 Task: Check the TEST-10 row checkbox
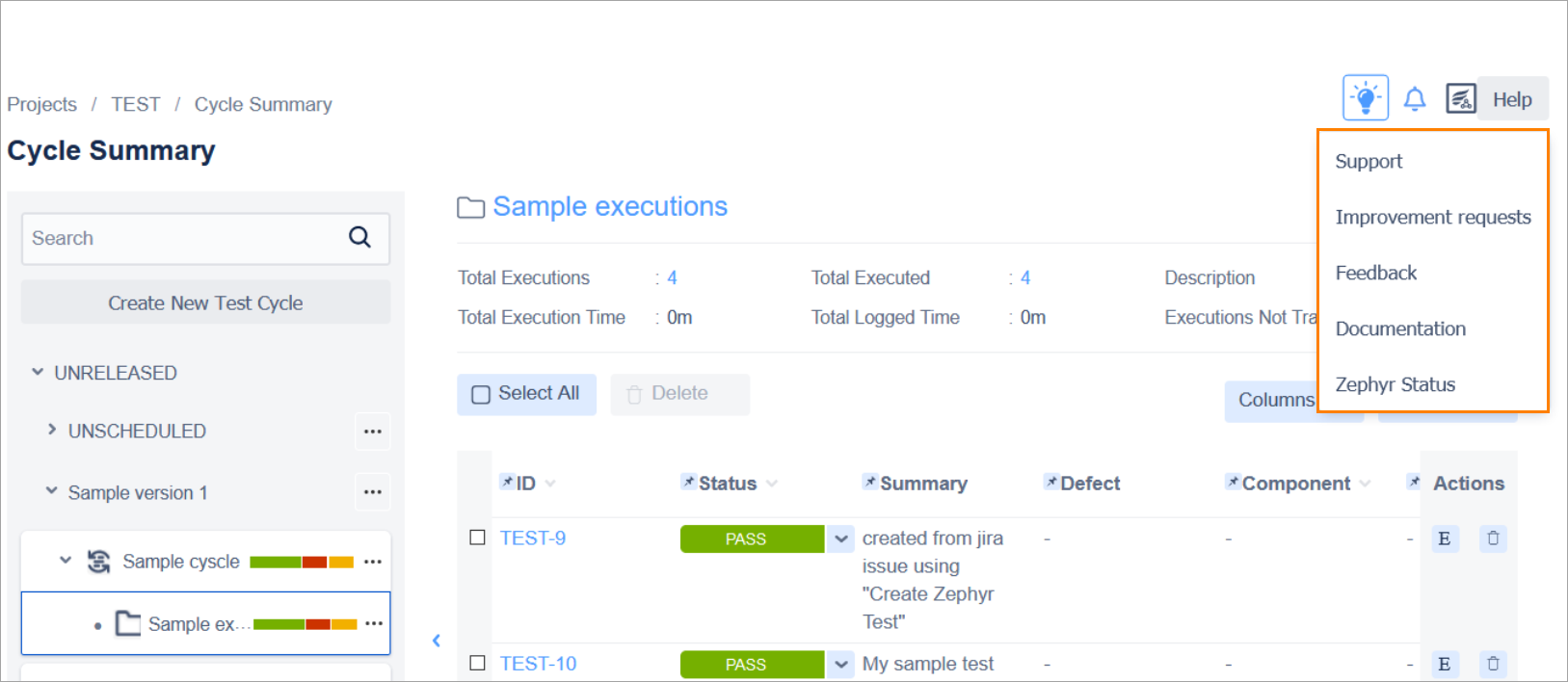tap(477, 663)
